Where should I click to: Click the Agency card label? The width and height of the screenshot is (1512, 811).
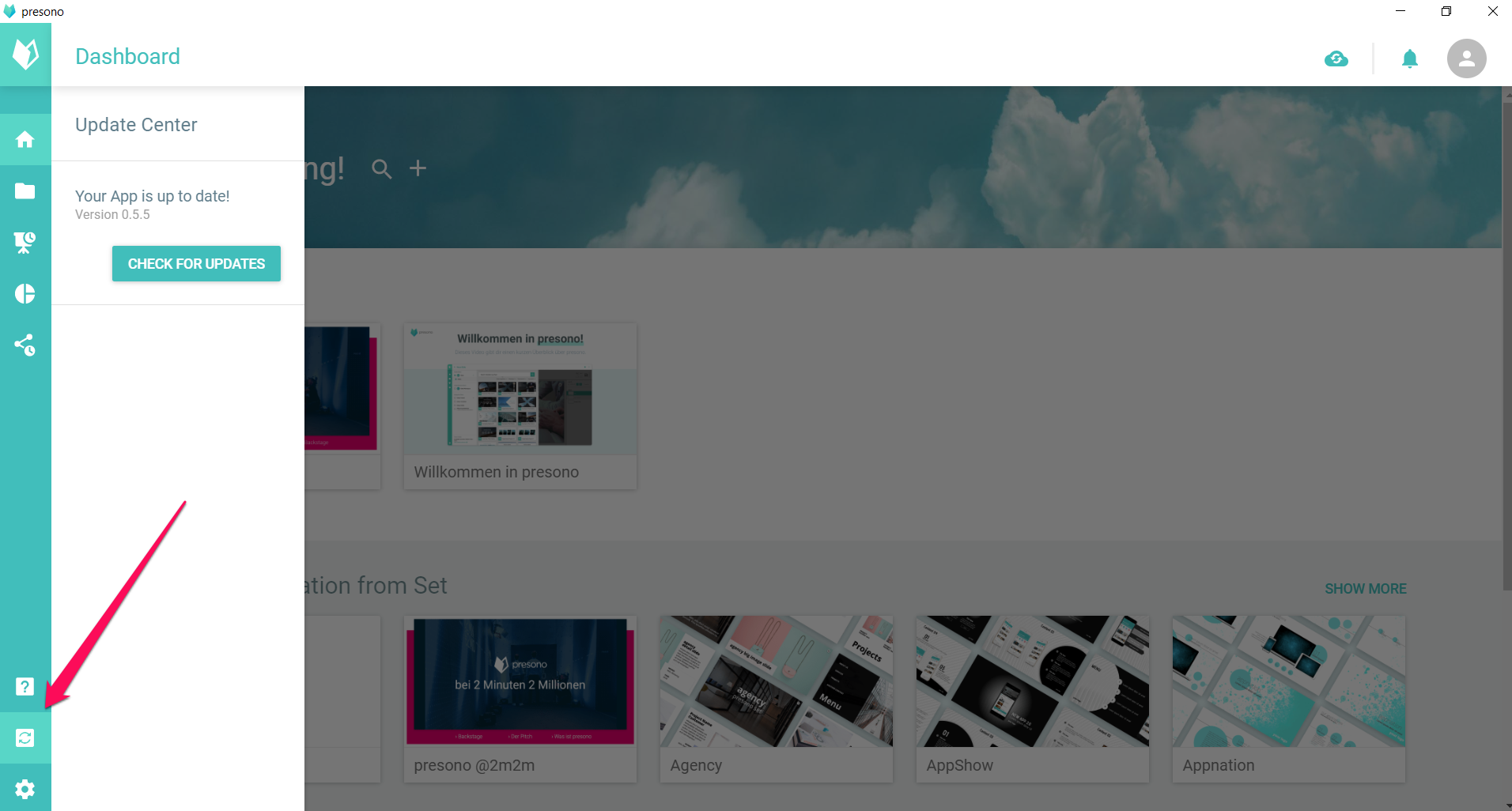696,765
